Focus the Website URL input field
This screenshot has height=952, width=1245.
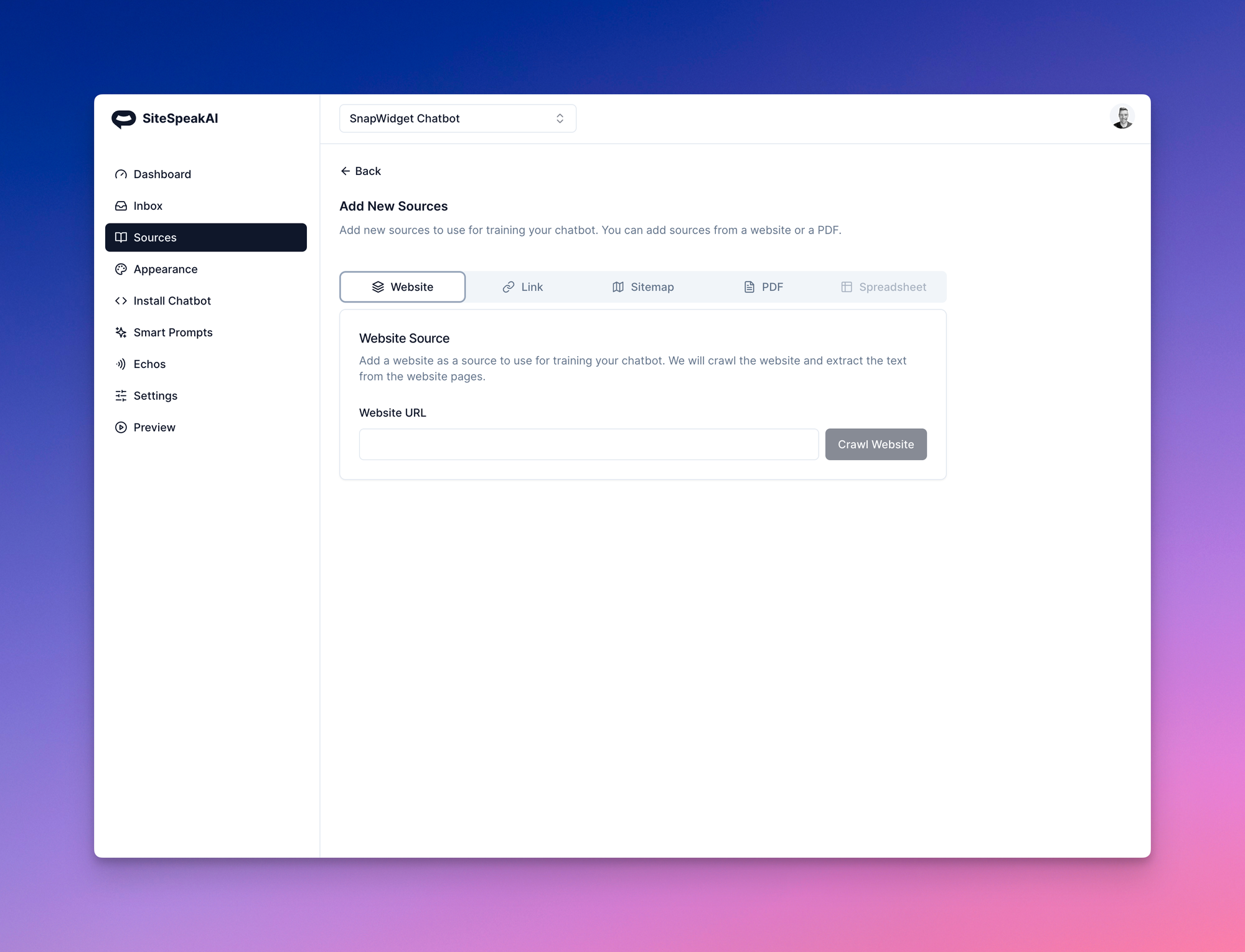click(588, 445)
